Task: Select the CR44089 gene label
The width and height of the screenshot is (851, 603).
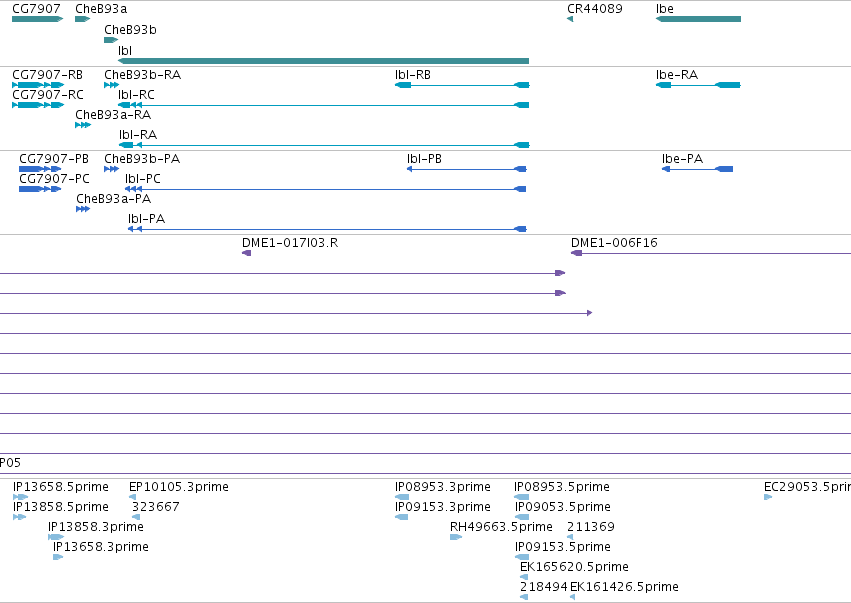Action: pyautogui.click(x=595, y=9)
